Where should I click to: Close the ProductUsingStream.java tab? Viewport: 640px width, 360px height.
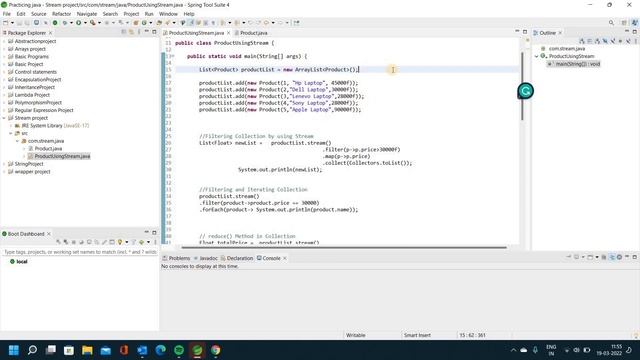229,33
